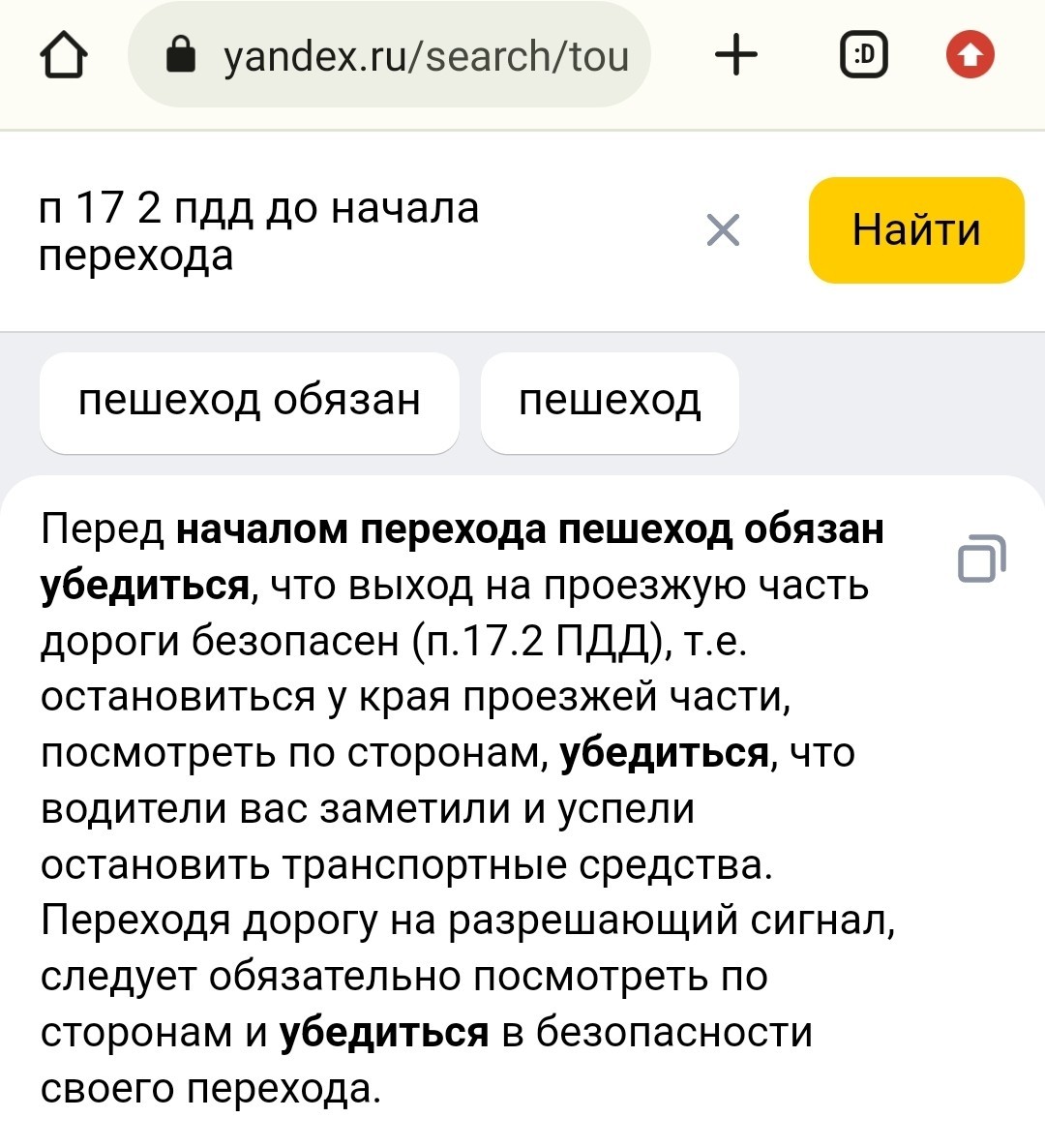1045x1148 pixels.
Task: Clear the search query with the X
Action: 723,230
